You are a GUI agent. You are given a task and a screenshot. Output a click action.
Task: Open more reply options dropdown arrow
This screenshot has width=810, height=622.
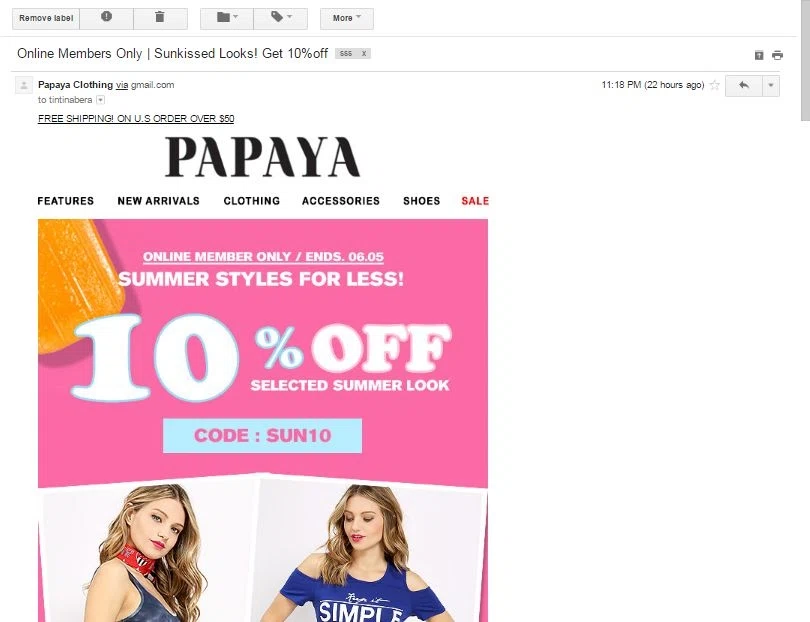771,86
